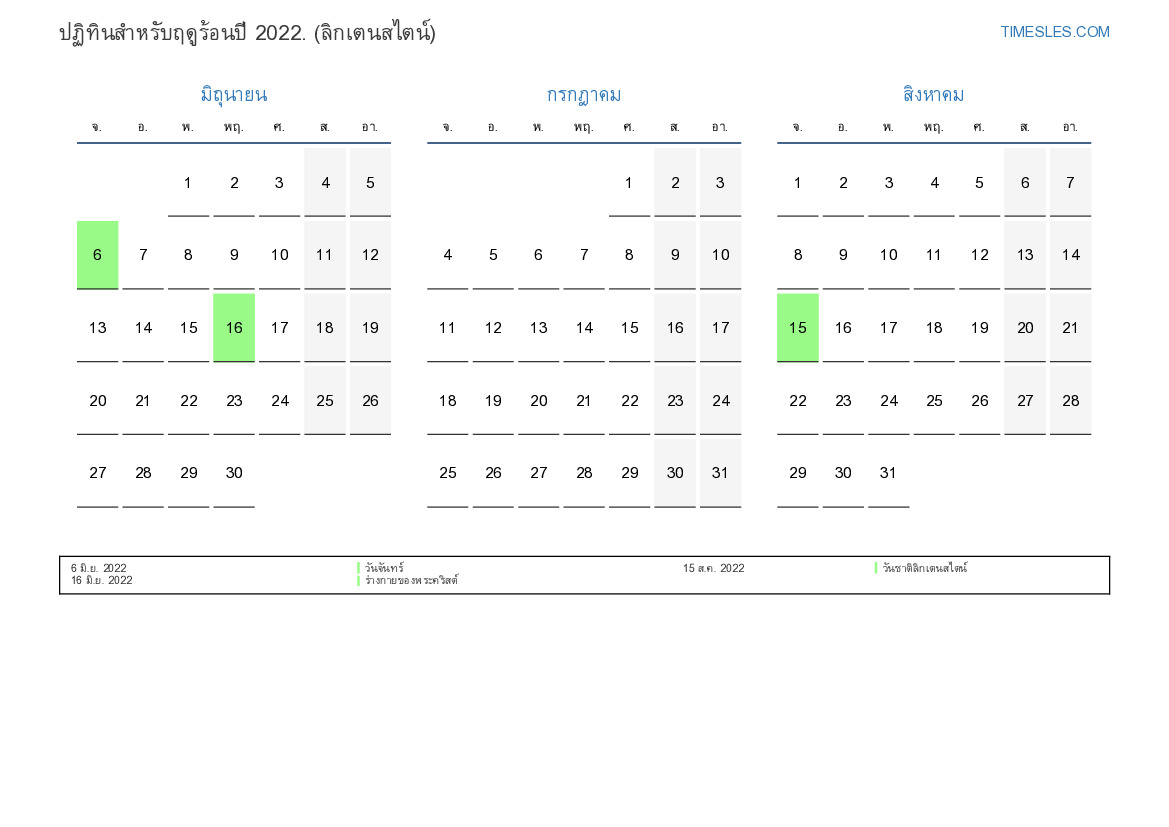Select day 12 in มิถุนายน

tap(371, 255)
